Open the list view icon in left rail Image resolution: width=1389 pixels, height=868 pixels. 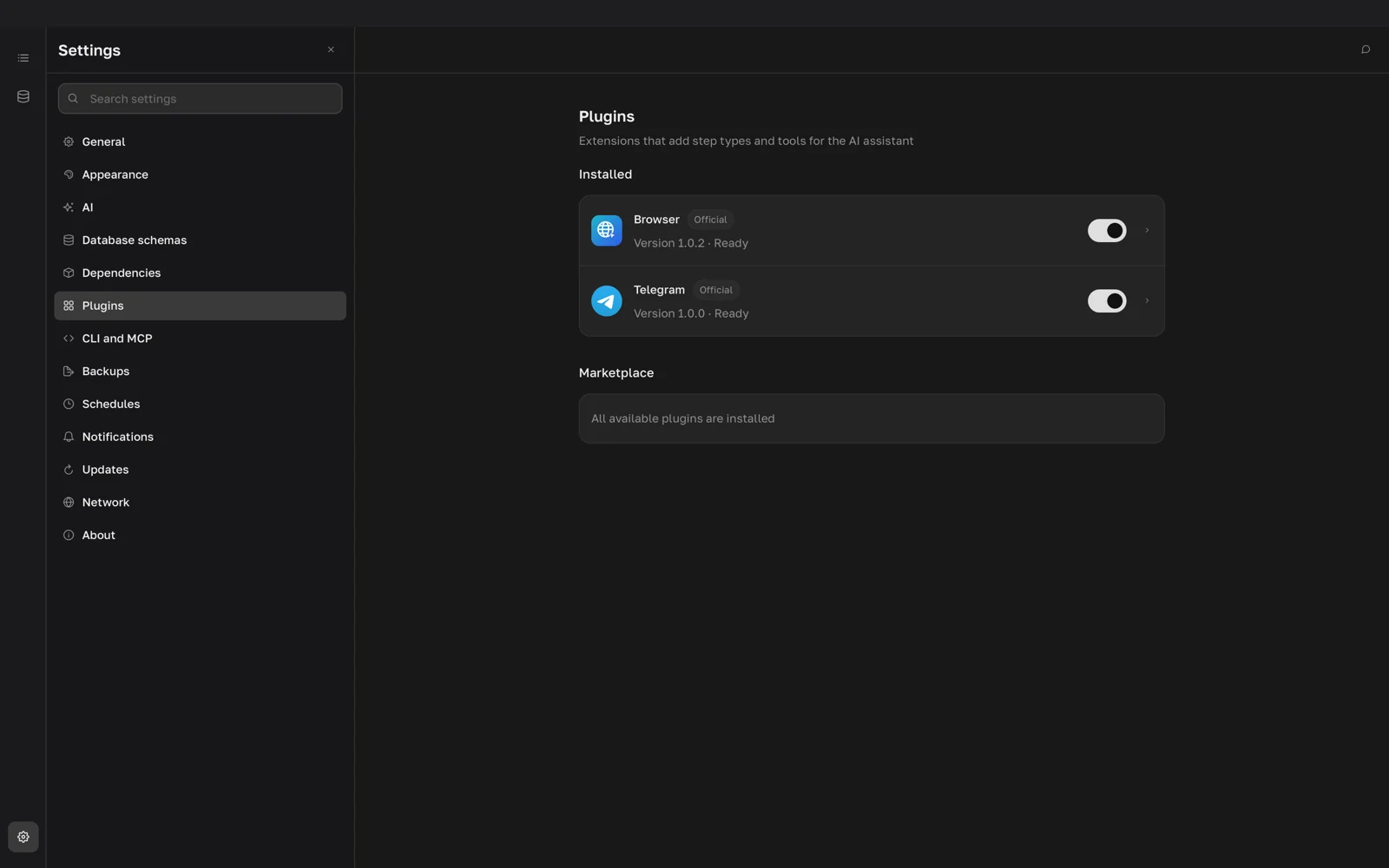(x=23, y=58)
